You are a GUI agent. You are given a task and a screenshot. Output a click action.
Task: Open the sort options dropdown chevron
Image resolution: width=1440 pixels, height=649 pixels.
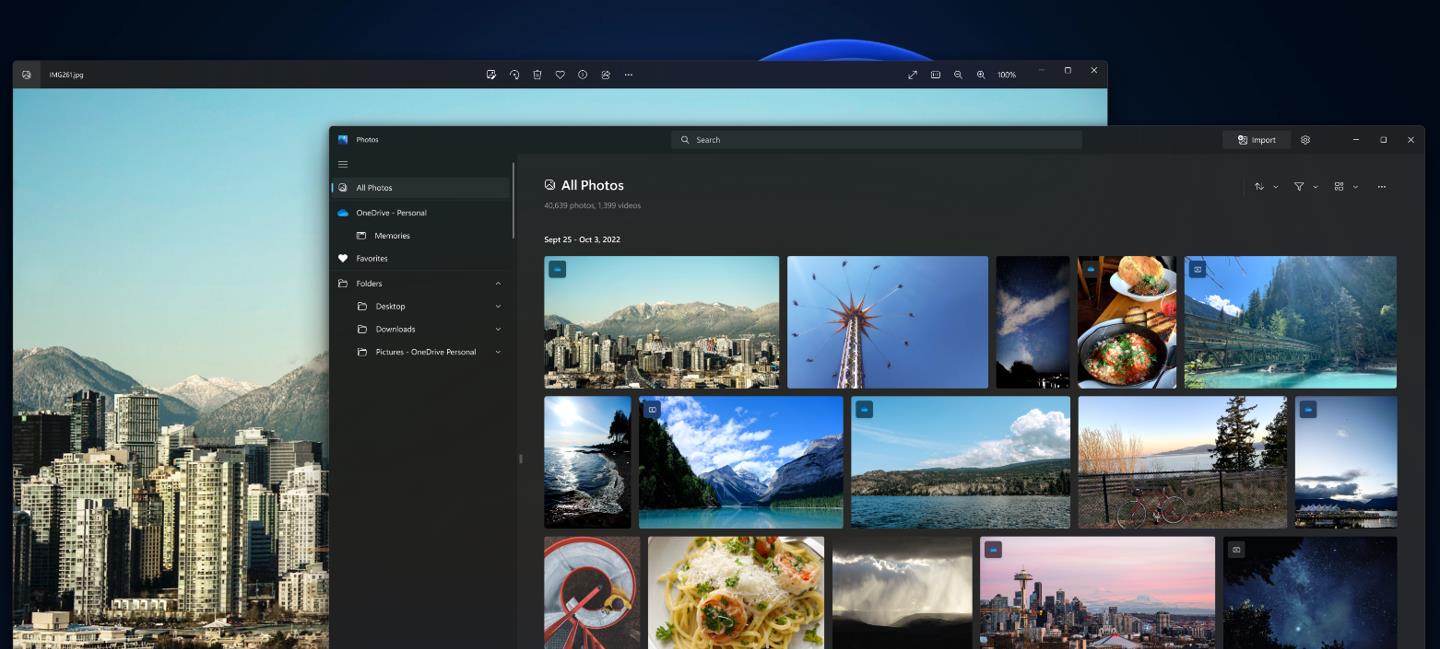click(x=1275, y=186)
